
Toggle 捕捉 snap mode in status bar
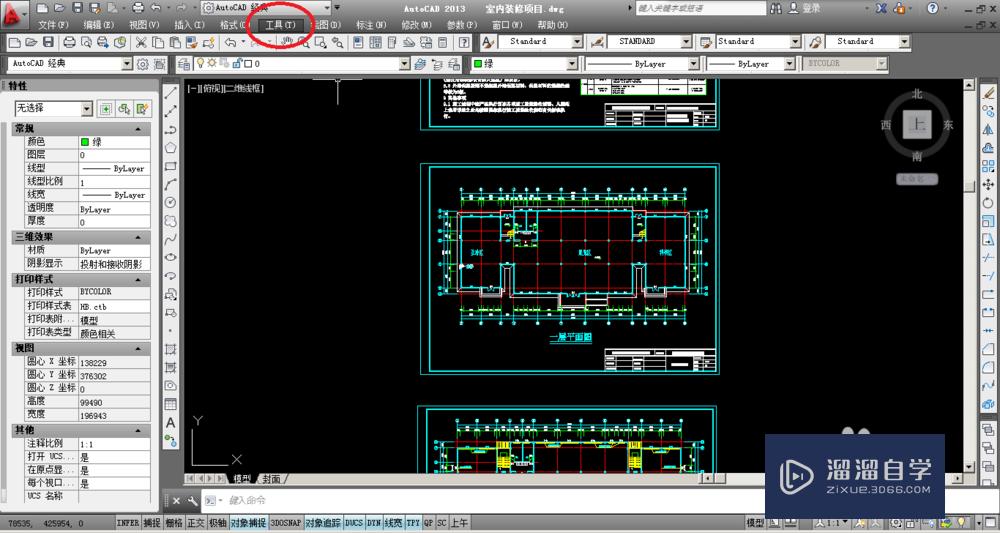pyautogui.click(x=152, y=523)
